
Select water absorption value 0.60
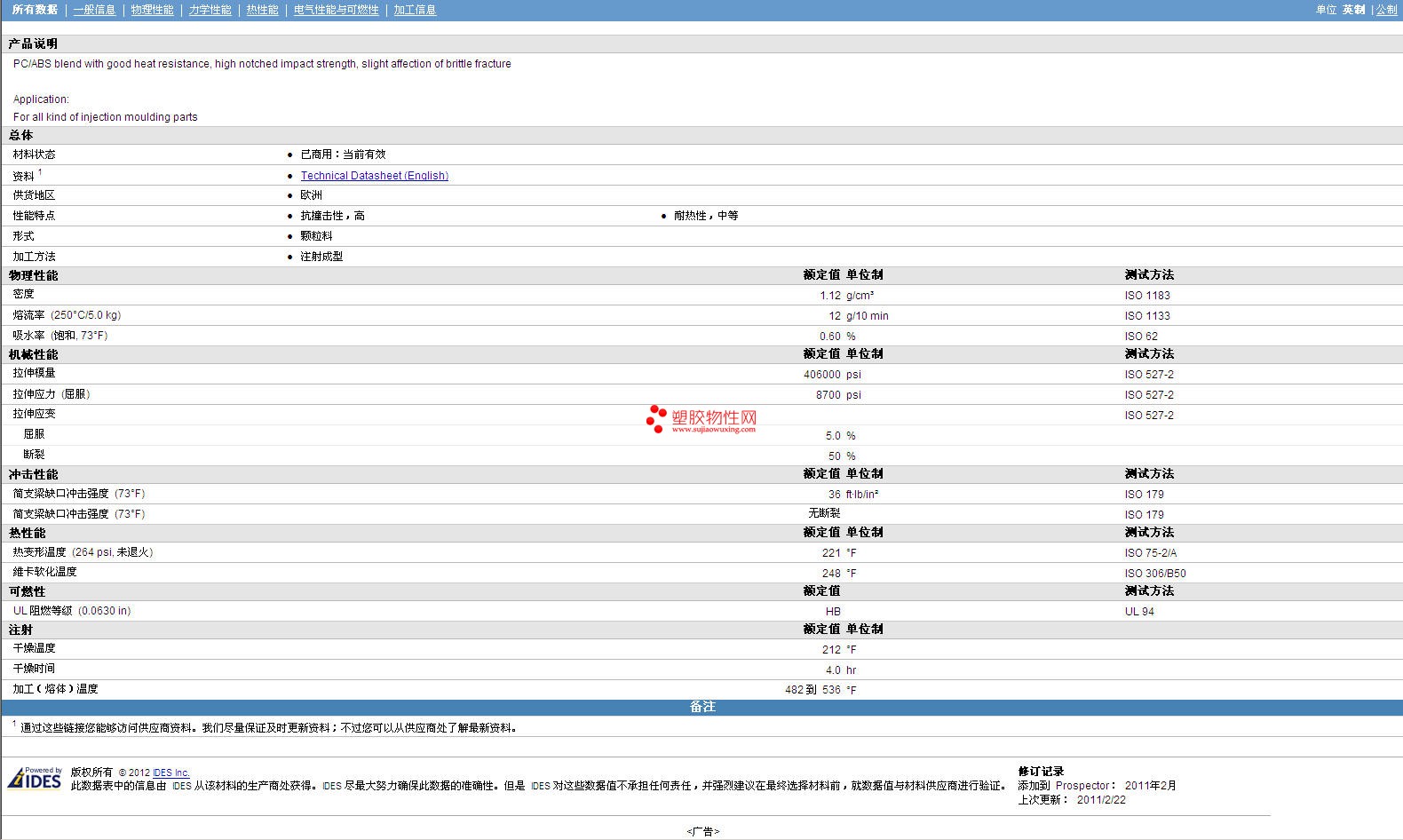829,337
